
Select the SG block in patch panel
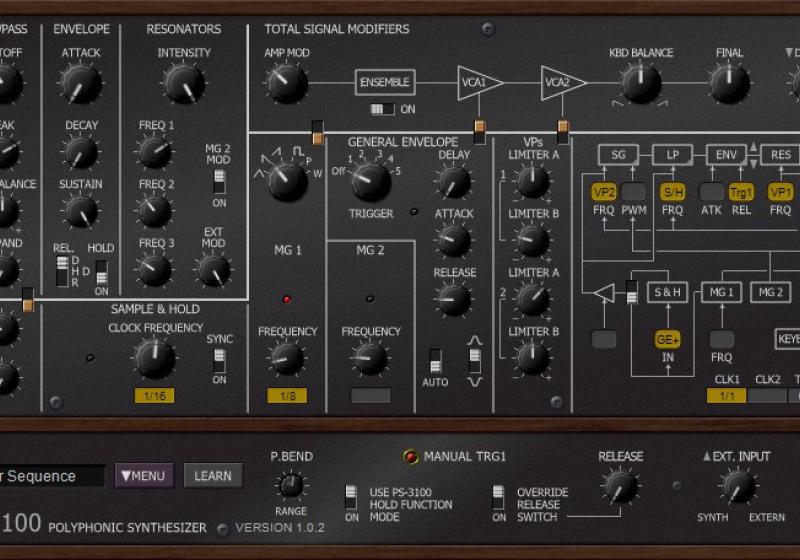618,154
